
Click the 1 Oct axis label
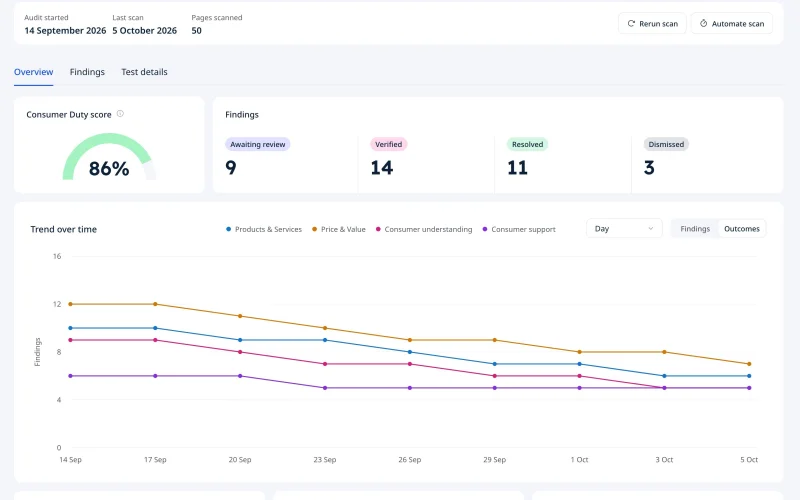click(x=580, y=460)
